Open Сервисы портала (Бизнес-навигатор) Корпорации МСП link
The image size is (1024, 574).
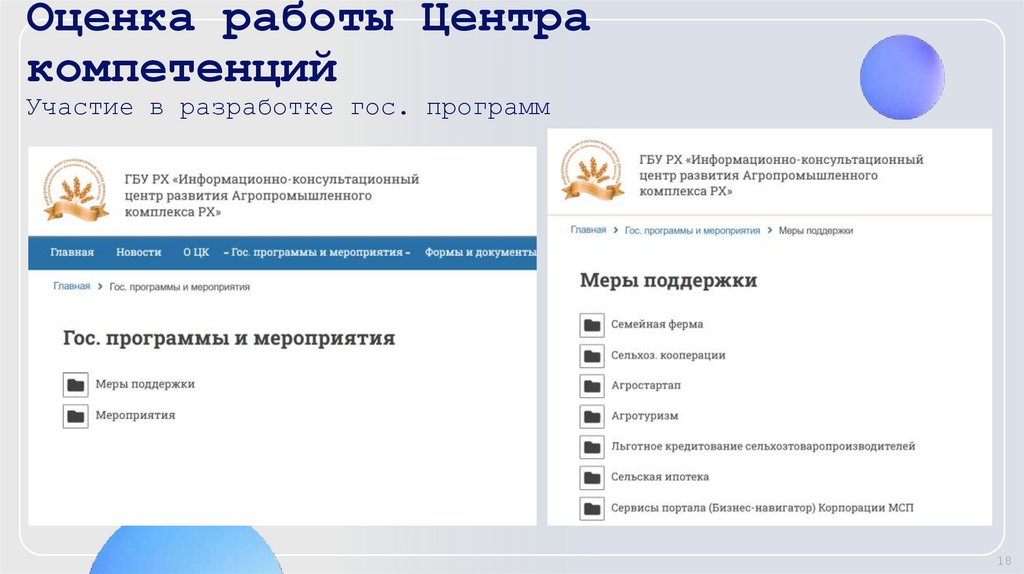(x=762, y=508)
